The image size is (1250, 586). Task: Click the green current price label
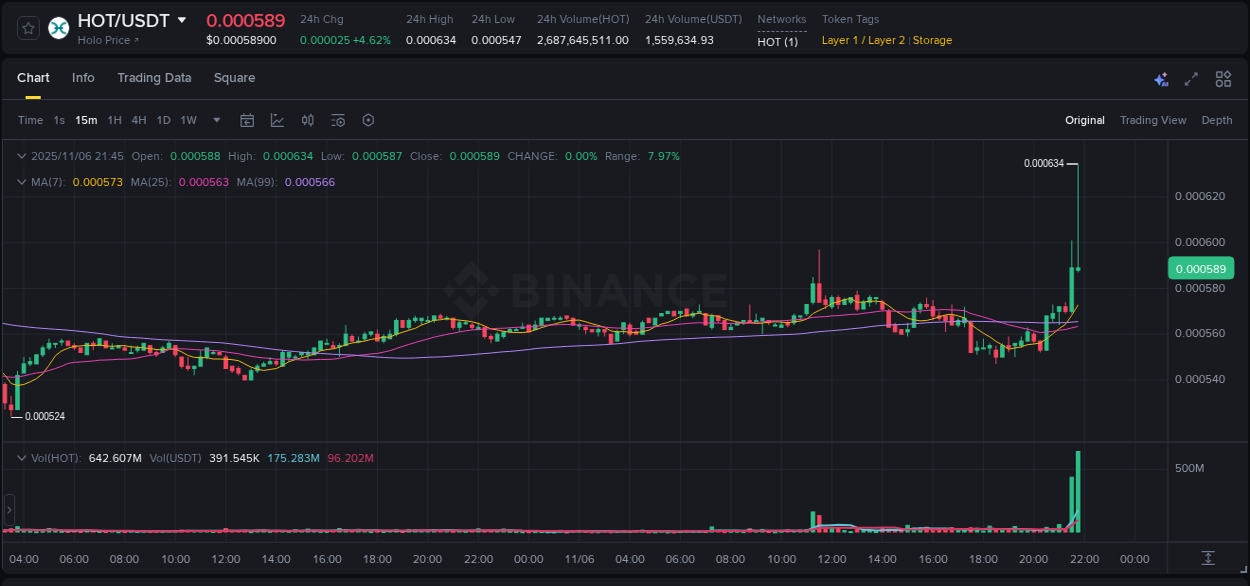point(1200,268)
